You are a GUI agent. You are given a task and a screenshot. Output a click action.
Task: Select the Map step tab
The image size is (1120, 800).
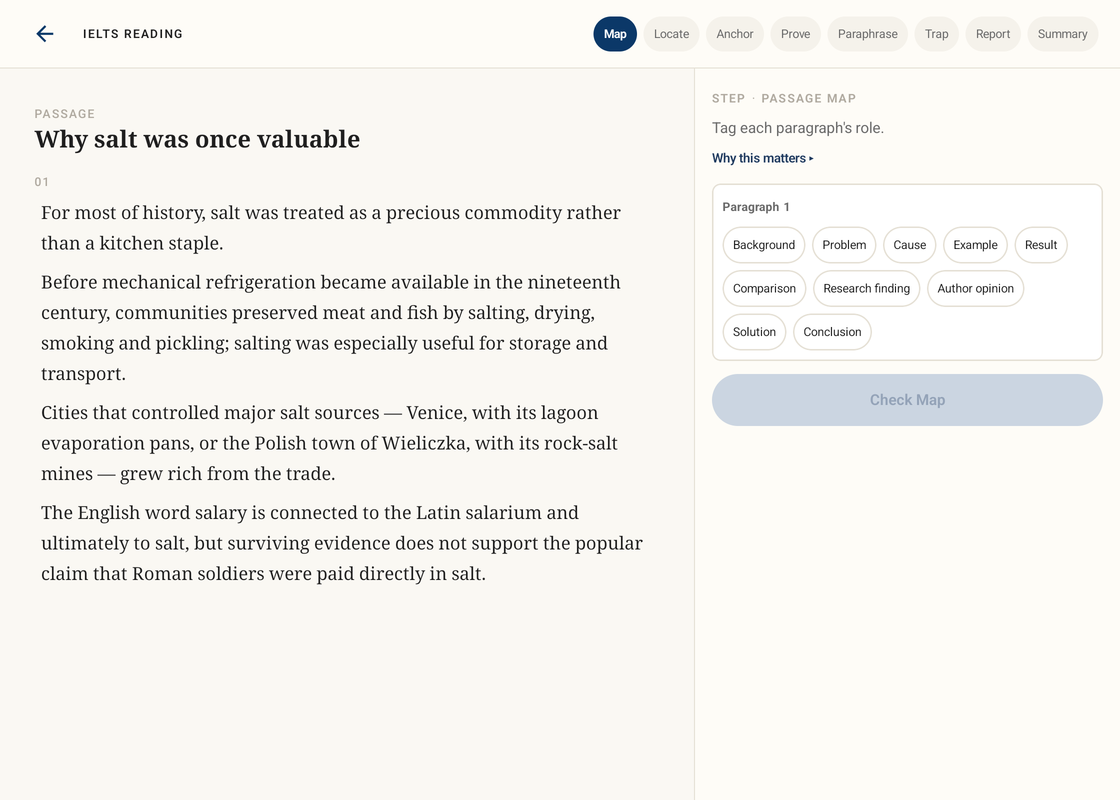[615, 34]
